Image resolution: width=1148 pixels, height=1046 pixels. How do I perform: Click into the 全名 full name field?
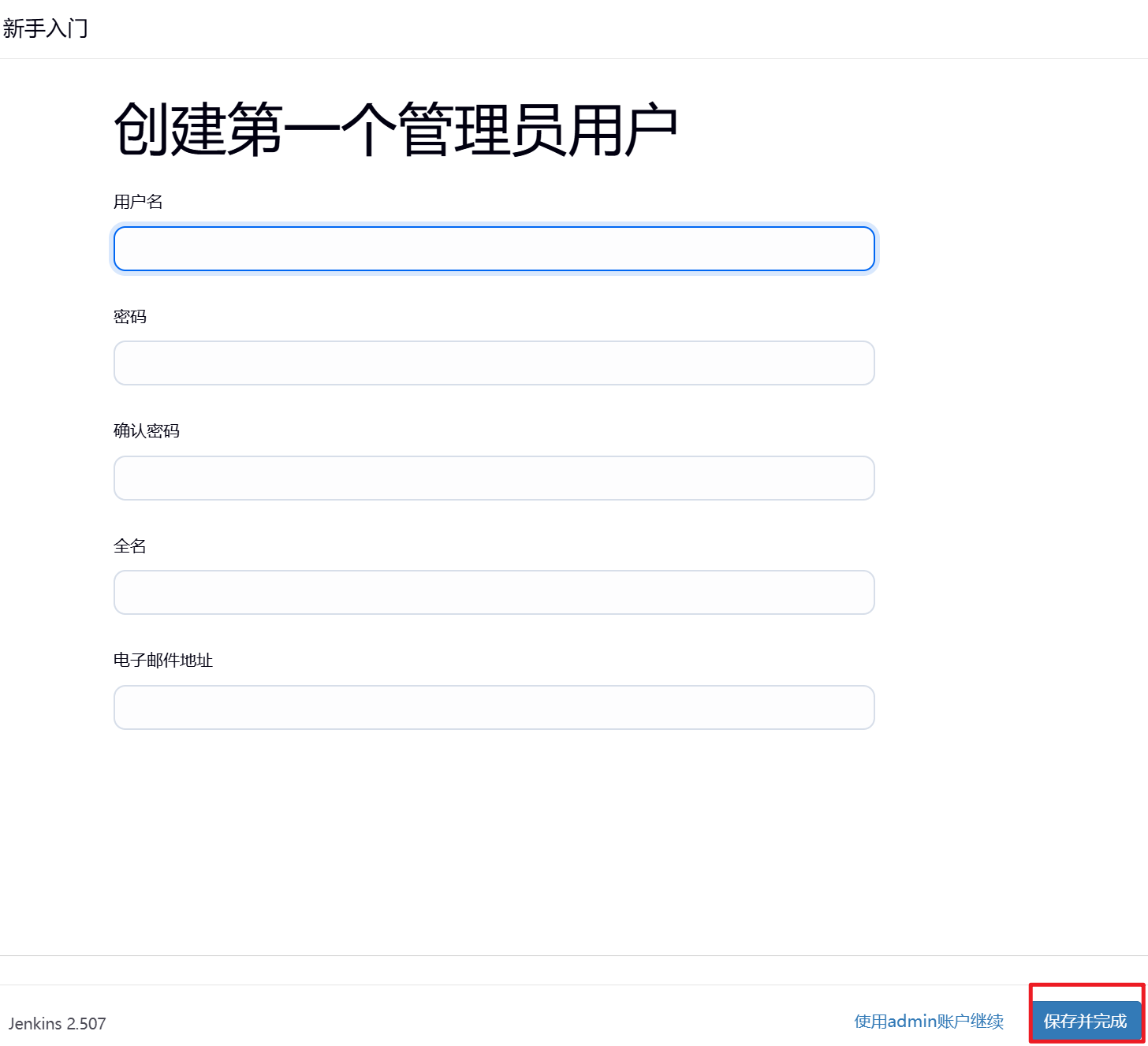pyautogui.click(x=494, y=593)
